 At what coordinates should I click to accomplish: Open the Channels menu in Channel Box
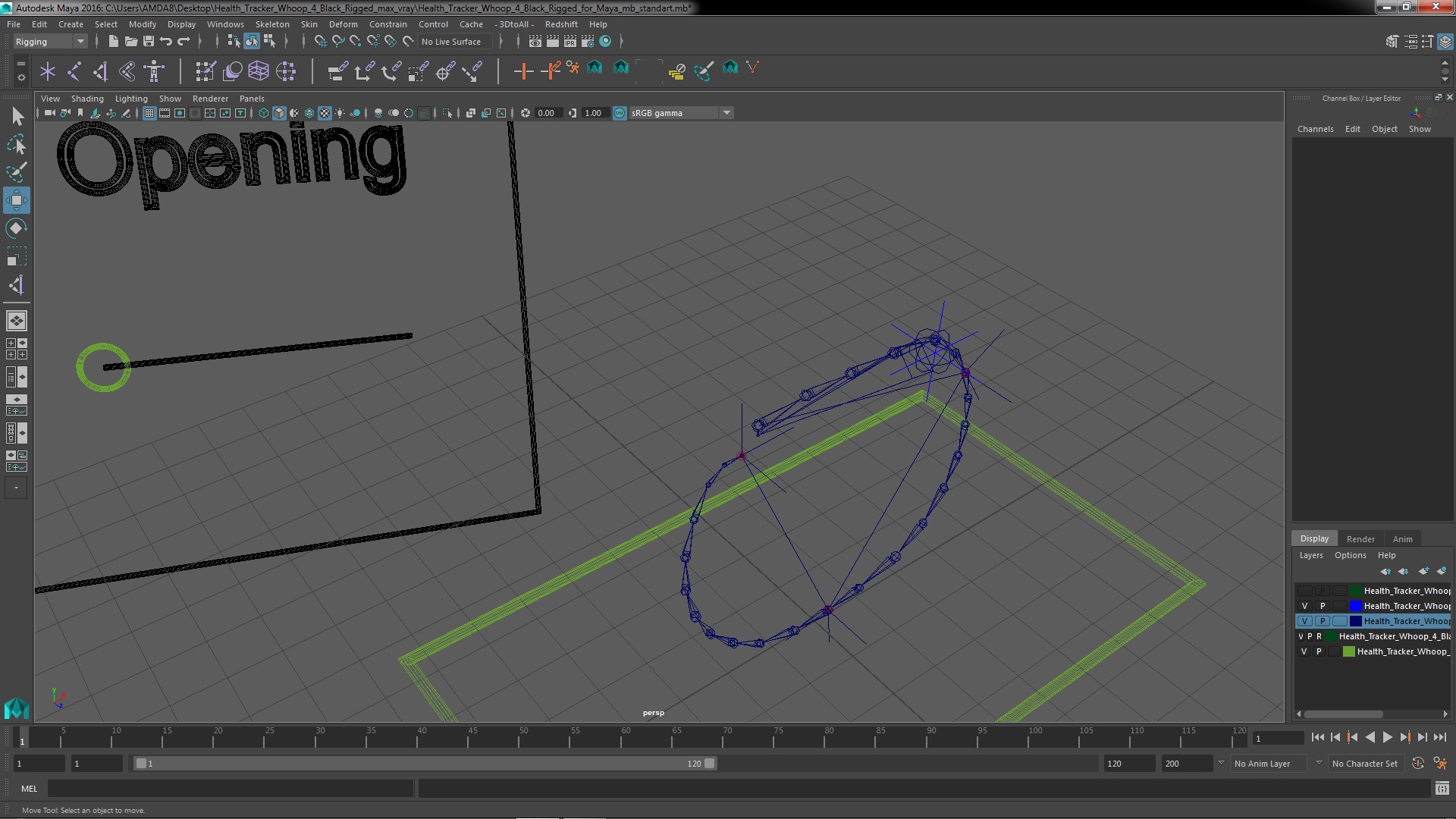pos(1315,129)
